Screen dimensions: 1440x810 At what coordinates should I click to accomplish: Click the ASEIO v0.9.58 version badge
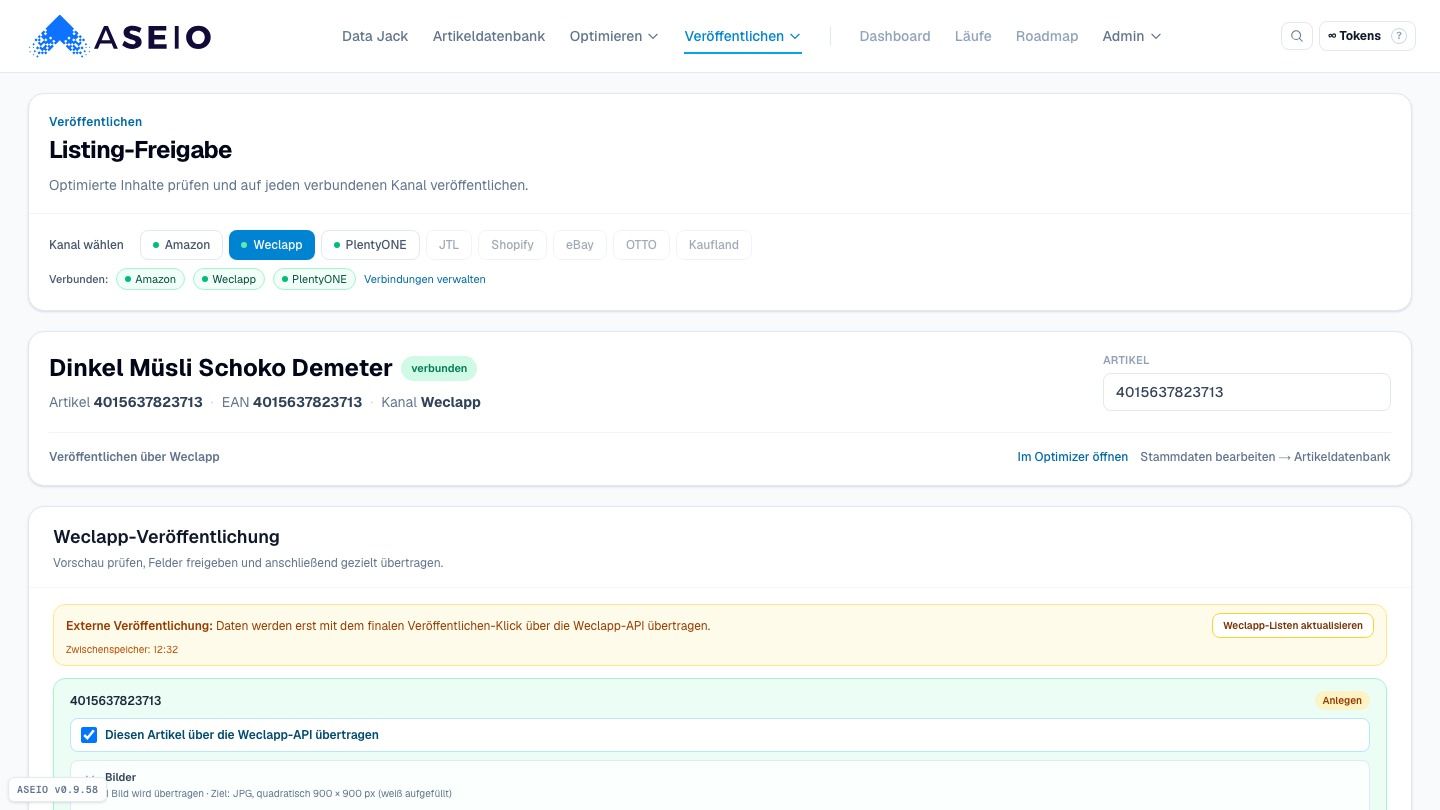pyautogui.click(x=58, y=790)
